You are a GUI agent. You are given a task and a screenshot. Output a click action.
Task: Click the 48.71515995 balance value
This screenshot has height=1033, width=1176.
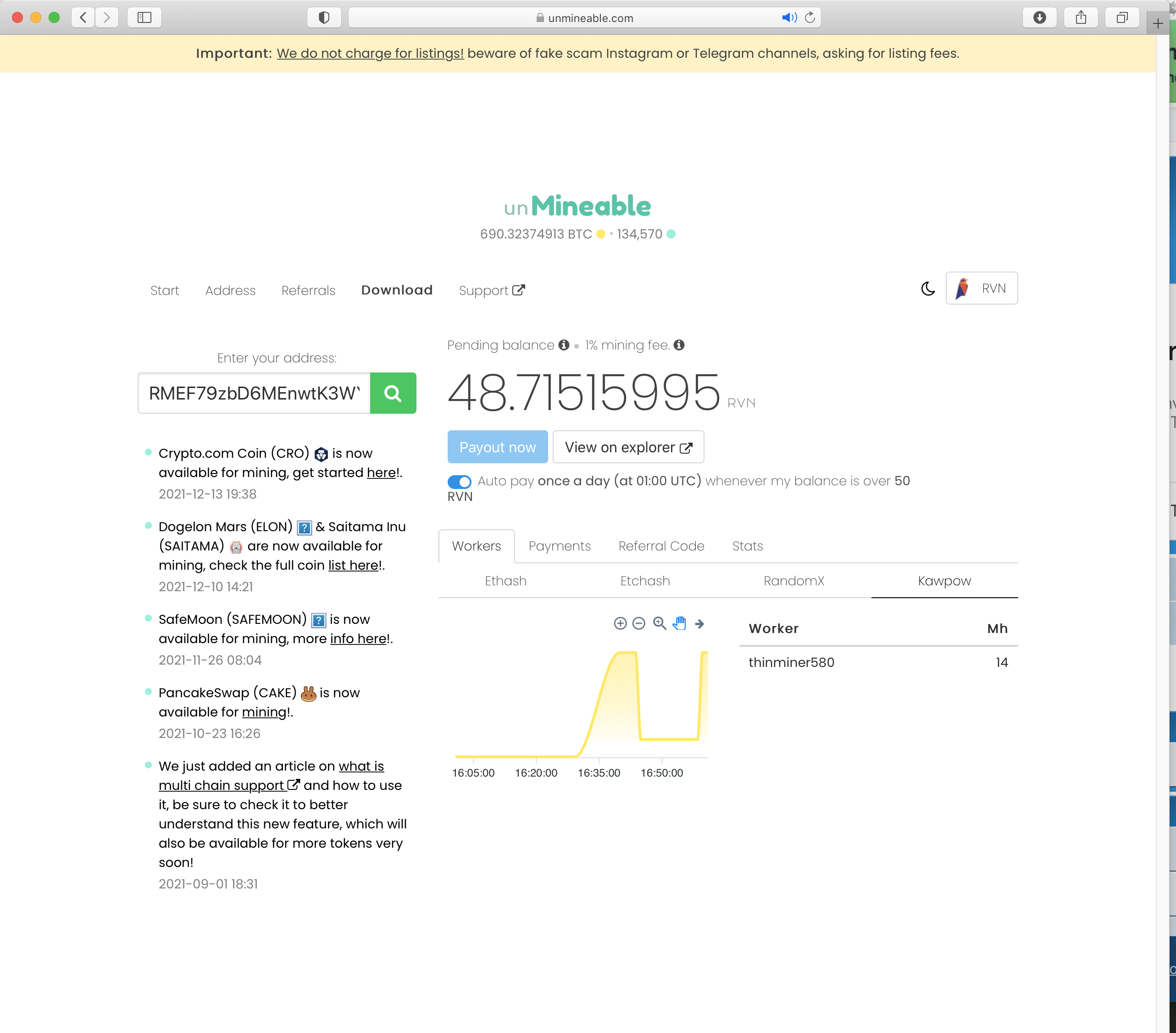[583, 393]
